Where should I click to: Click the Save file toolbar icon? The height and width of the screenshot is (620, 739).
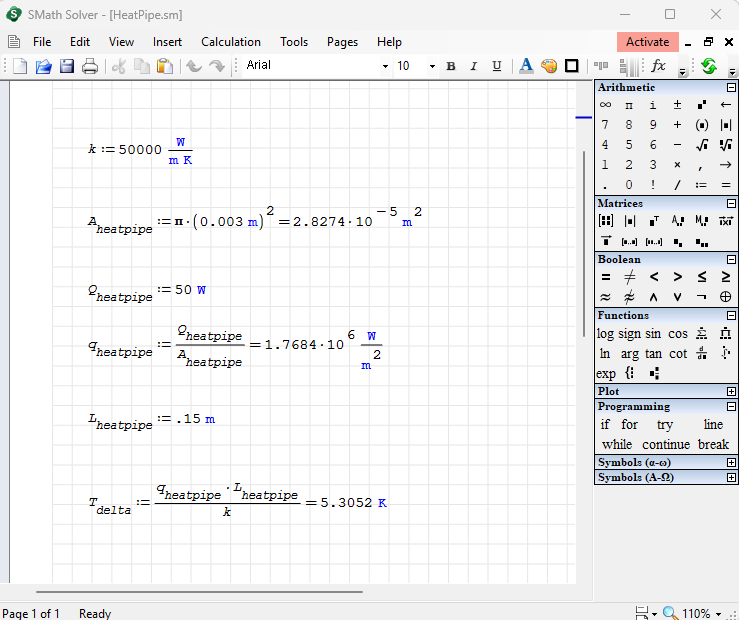coord(67,66)
